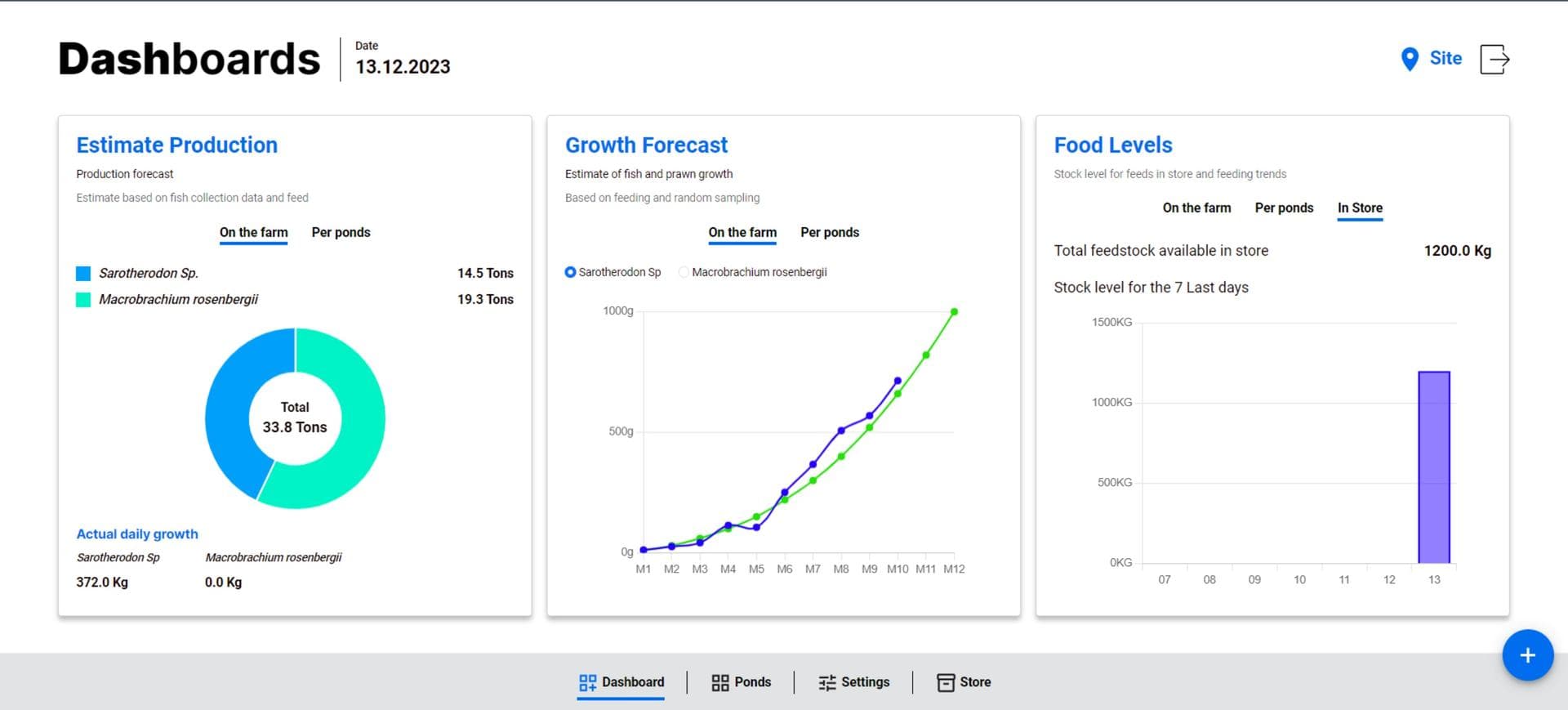
Task: Click the Dashboard grid icon in bottom nav
Action: [x=587, y=682]
